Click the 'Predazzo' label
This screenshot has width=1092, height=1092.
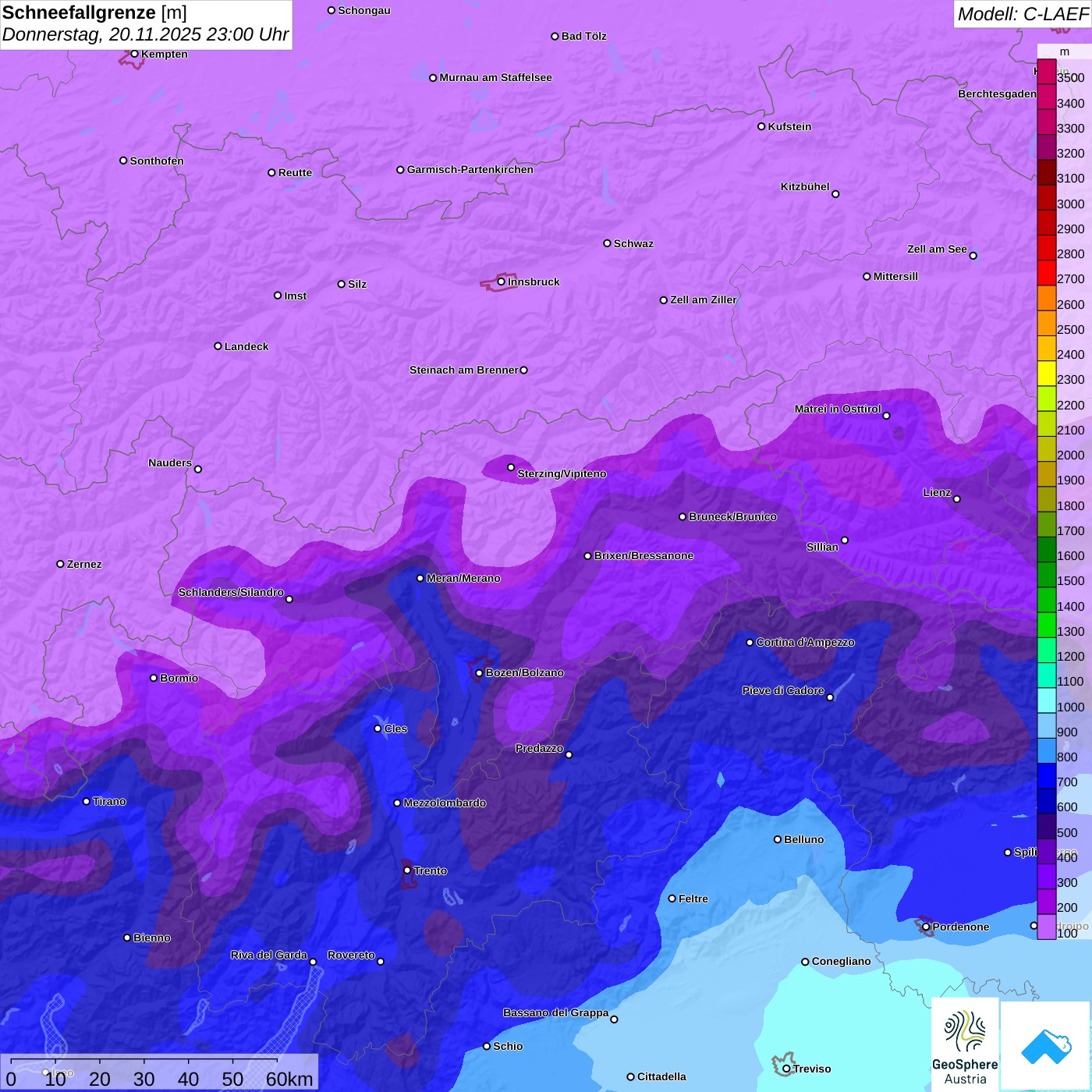pos(539,748)
